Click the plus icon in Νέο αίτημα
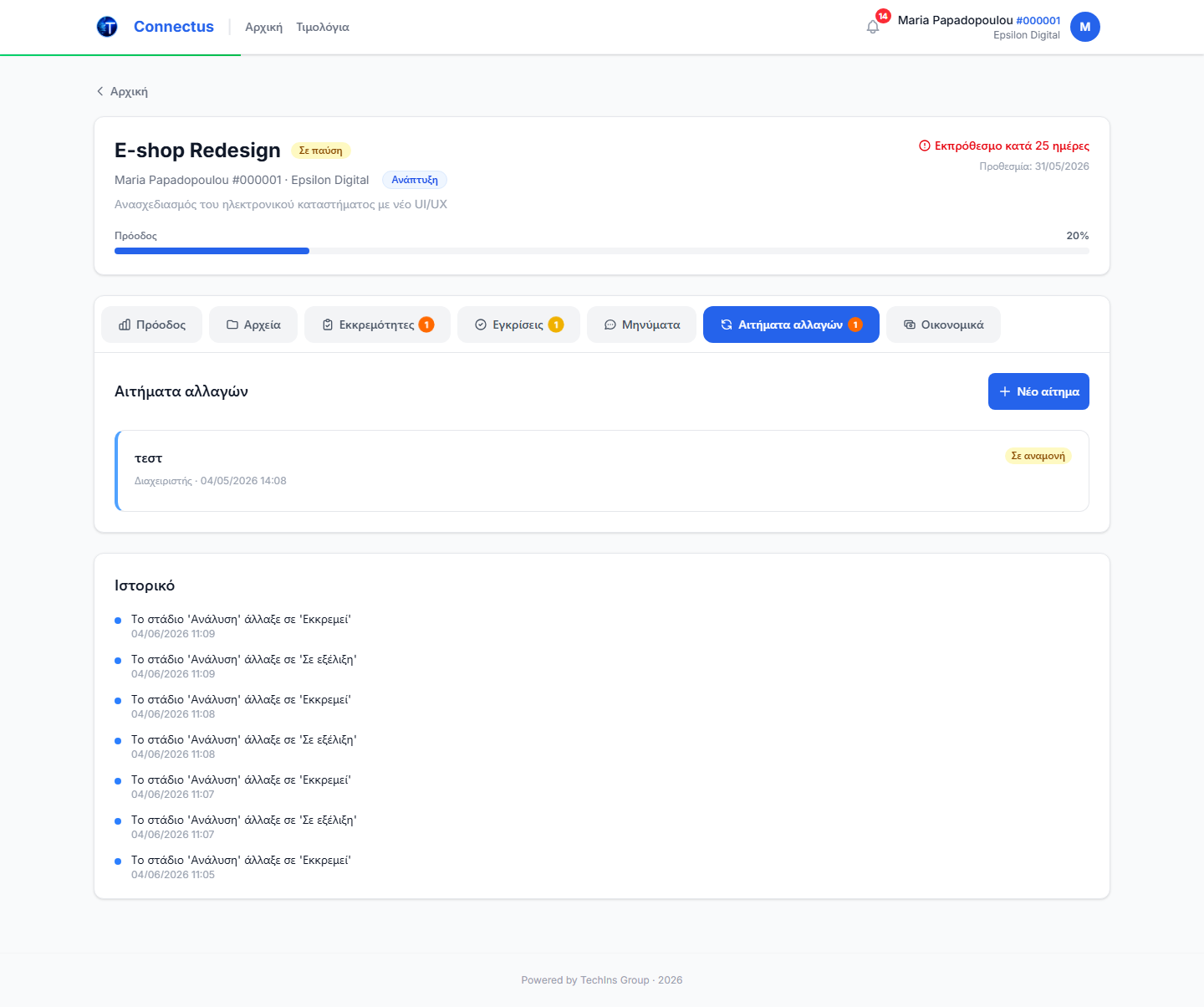Viewport: 1204px width, 1007px height. point(1005,391)
